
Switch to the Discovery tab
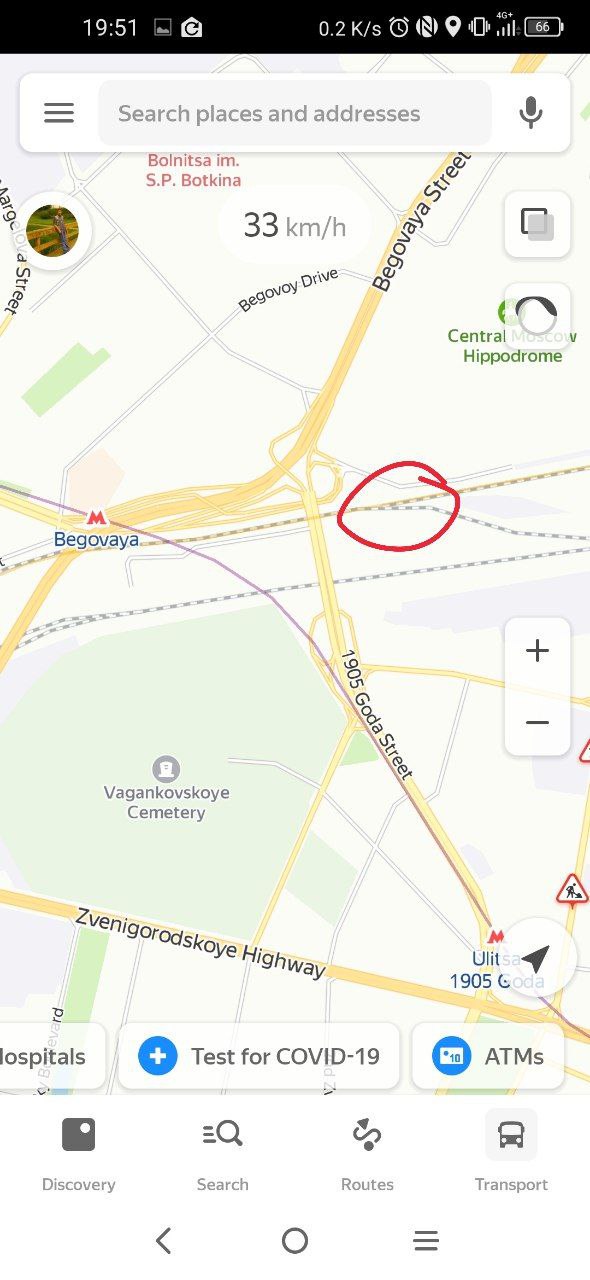pos(78,1156)
